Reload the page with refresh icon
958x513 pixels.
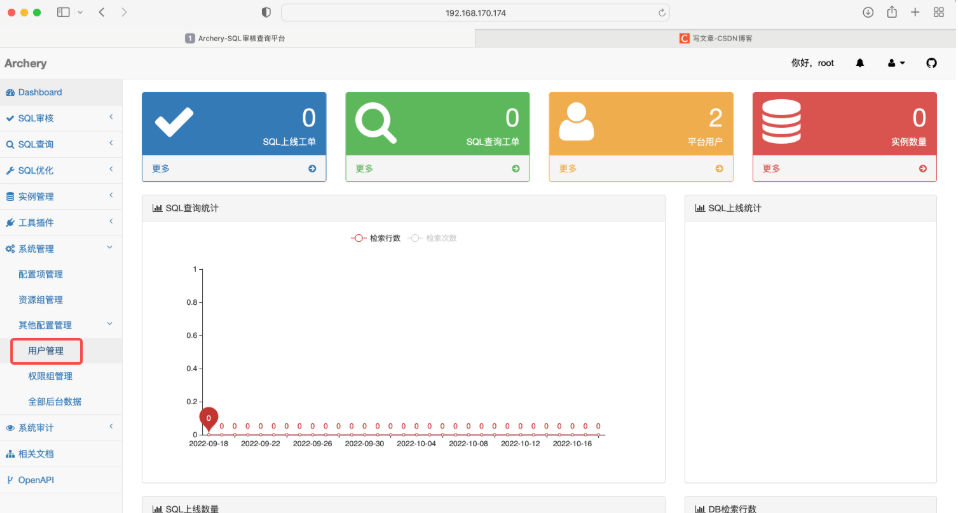[662, 13]
